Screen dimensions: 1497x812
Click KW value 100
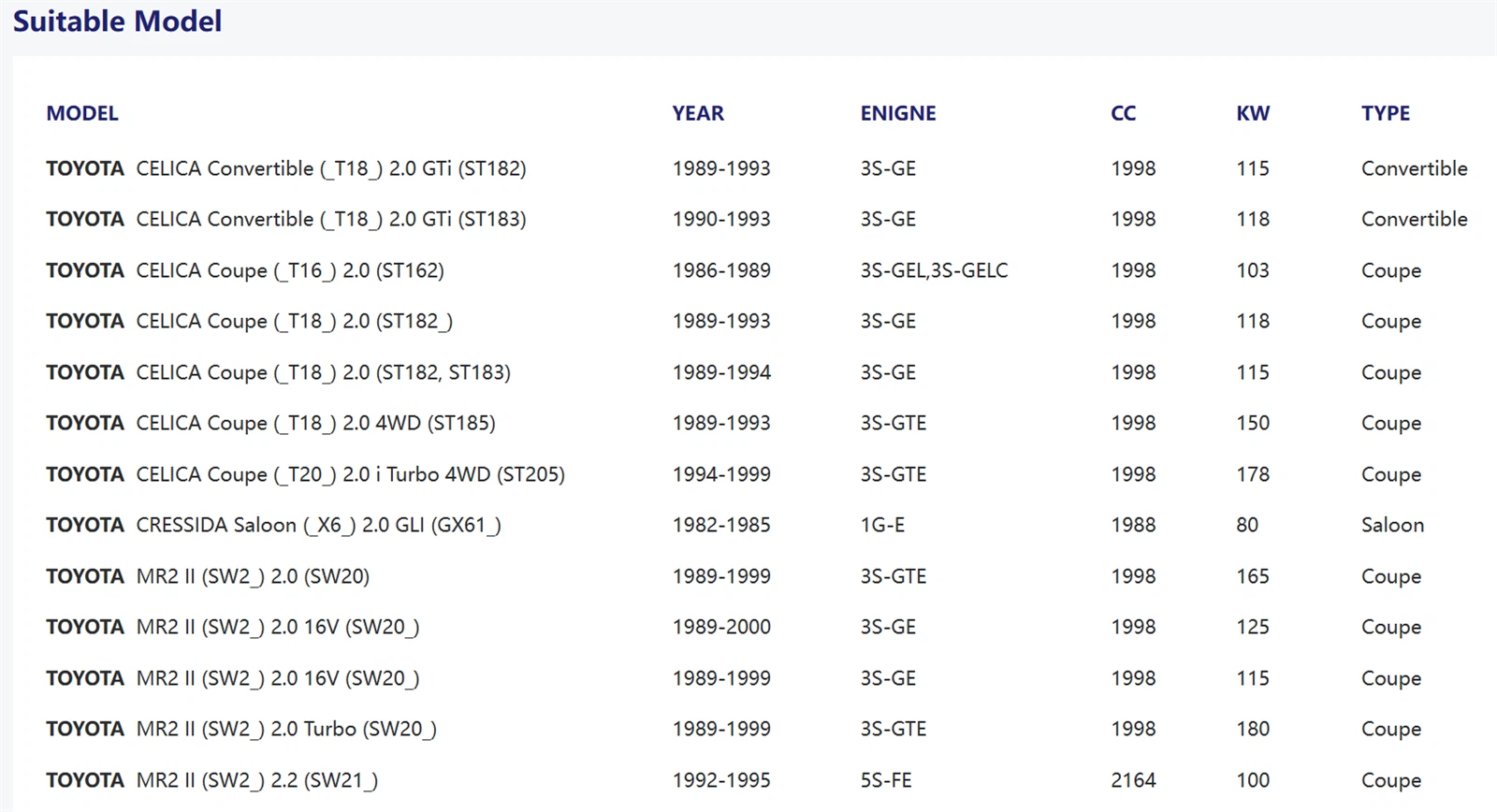point(1253,780)
